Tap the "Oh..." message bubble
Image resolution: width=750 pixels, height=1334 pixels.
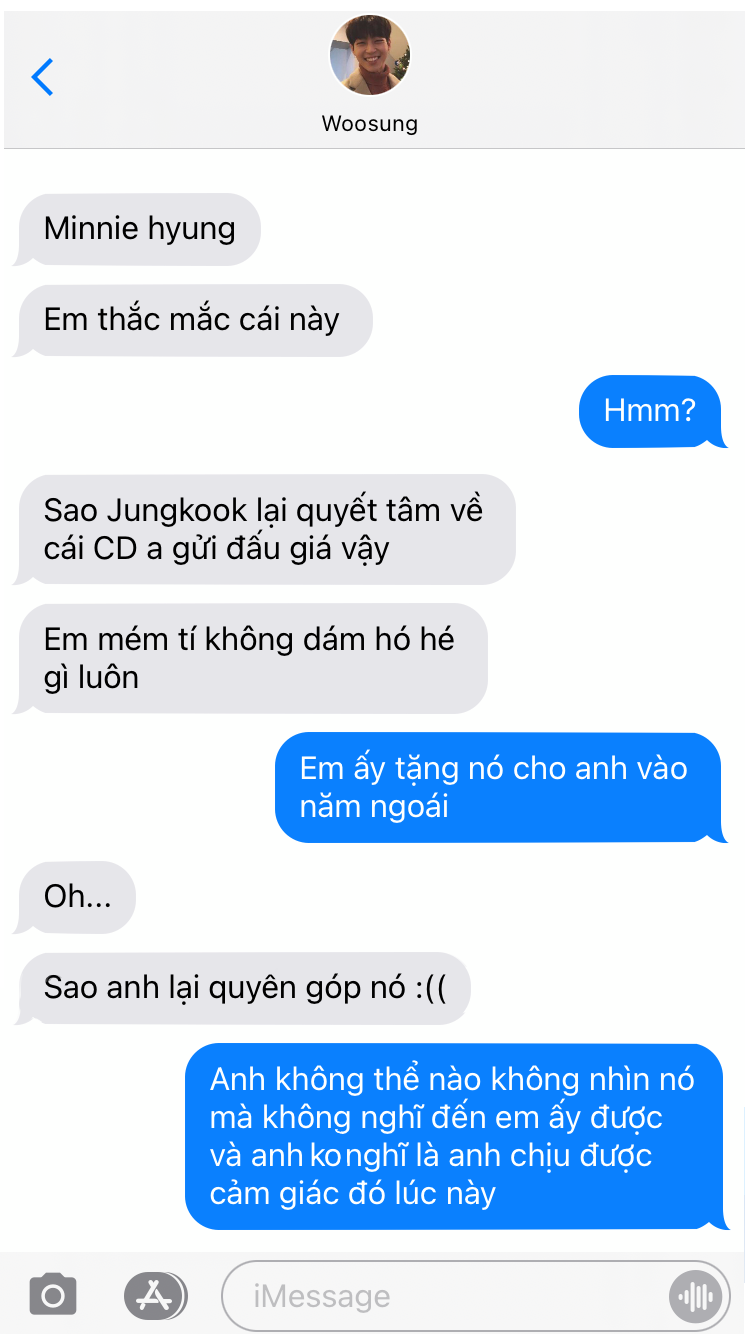(76, 897)
